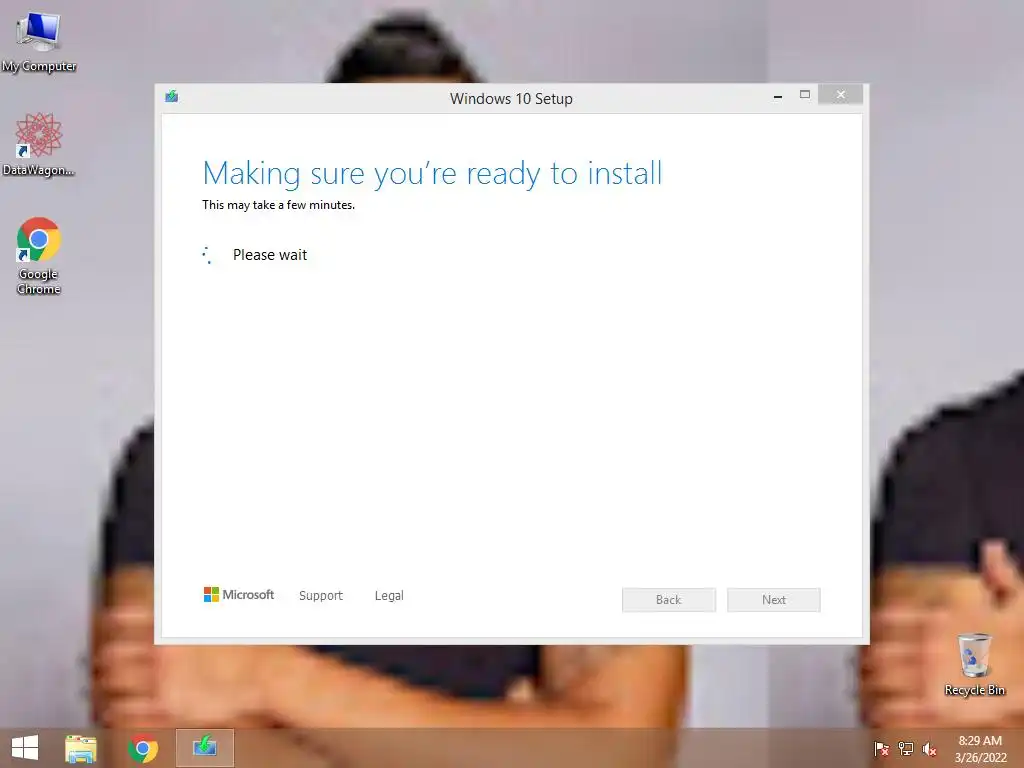
Task: Click the muted volume tray icon
Action: [929, 749]
